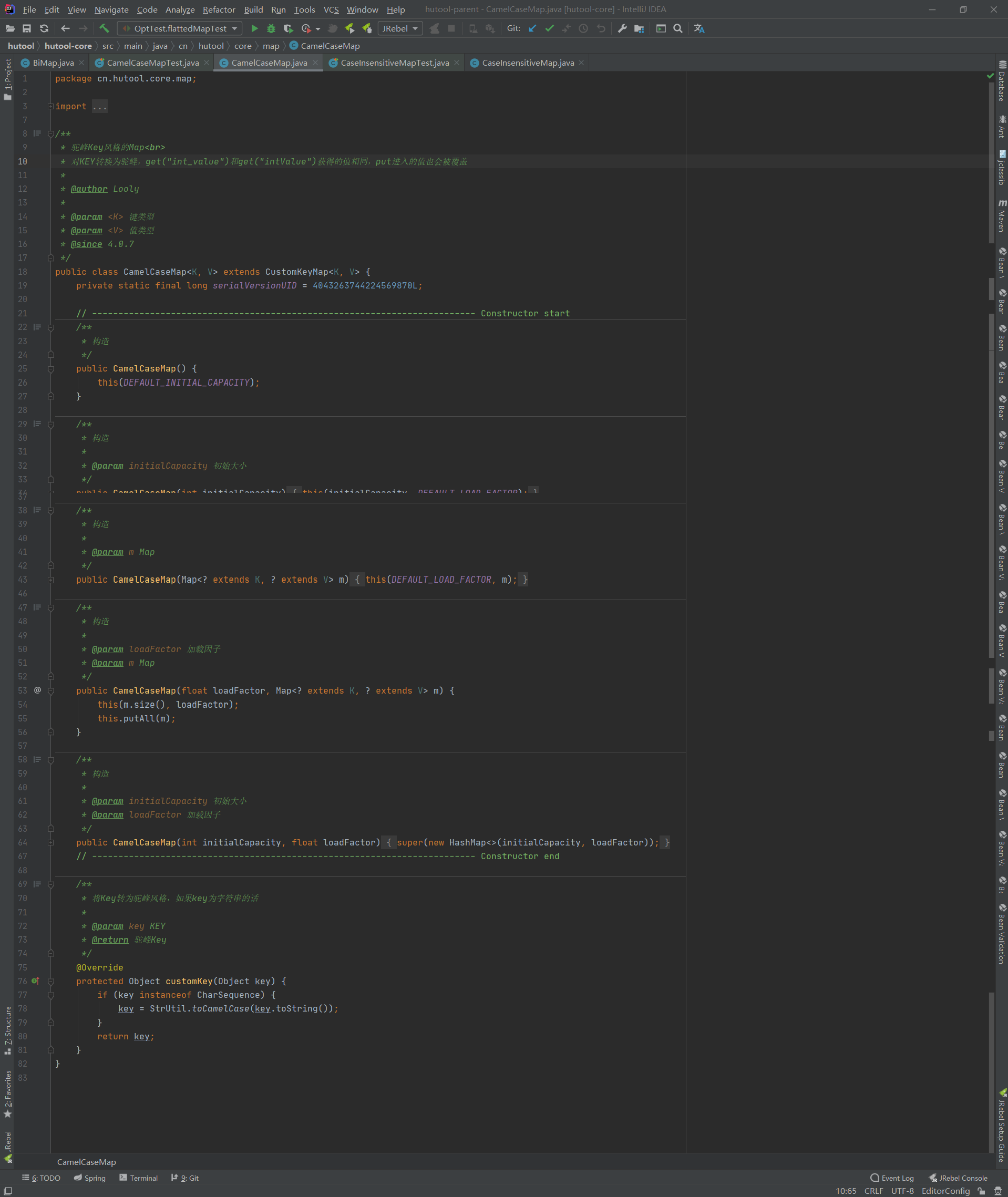The image size is (1008, 1197).
Task: Open Settings with the wrench icon
Action: click(622, 28)
